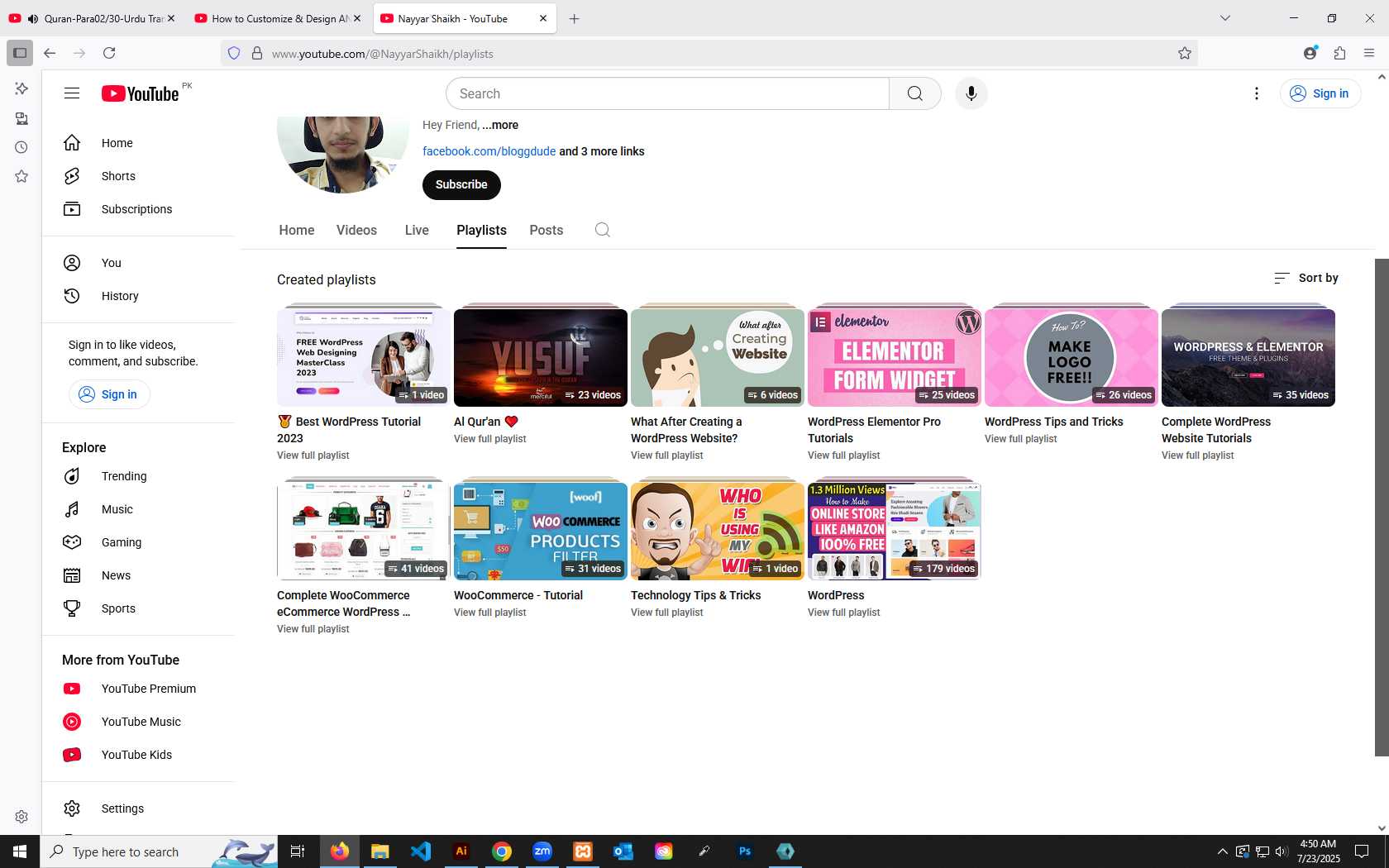
Task: Open Firefox sidebar settings gear
Action: 21,817
